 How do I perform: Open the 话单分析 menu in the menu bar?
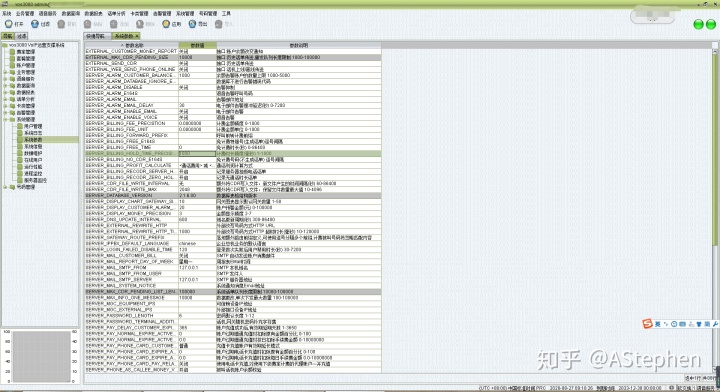[116, 14]
